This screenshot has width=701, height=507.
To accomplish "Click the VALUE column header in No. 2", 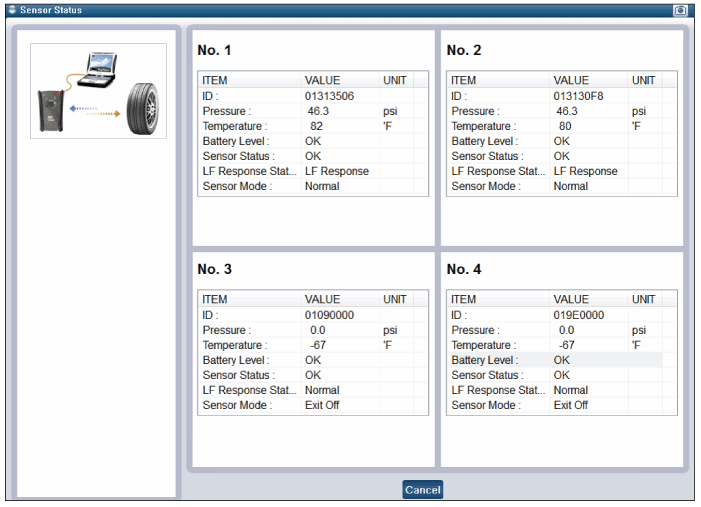I will [x=571, y=80].
